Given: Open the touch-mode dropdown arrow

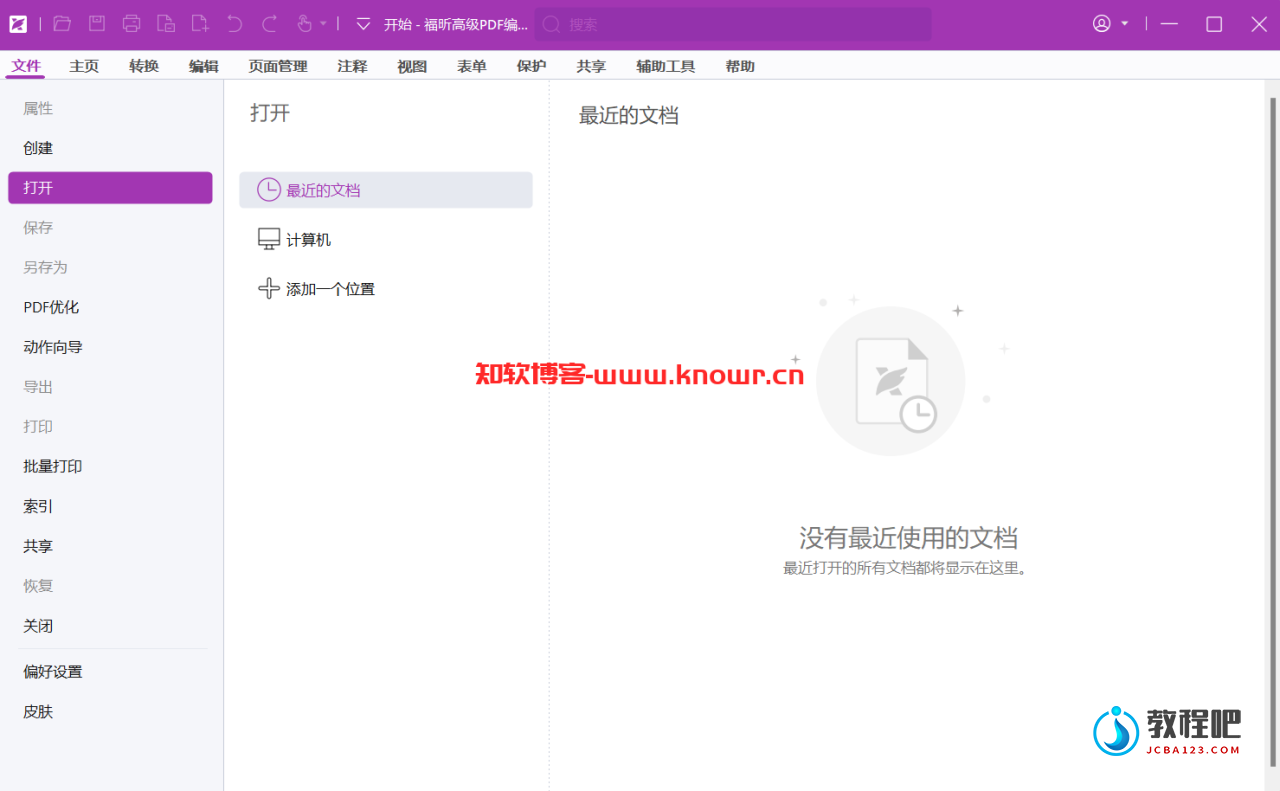Looking at the screenshot, I should (x=323, y=24).
